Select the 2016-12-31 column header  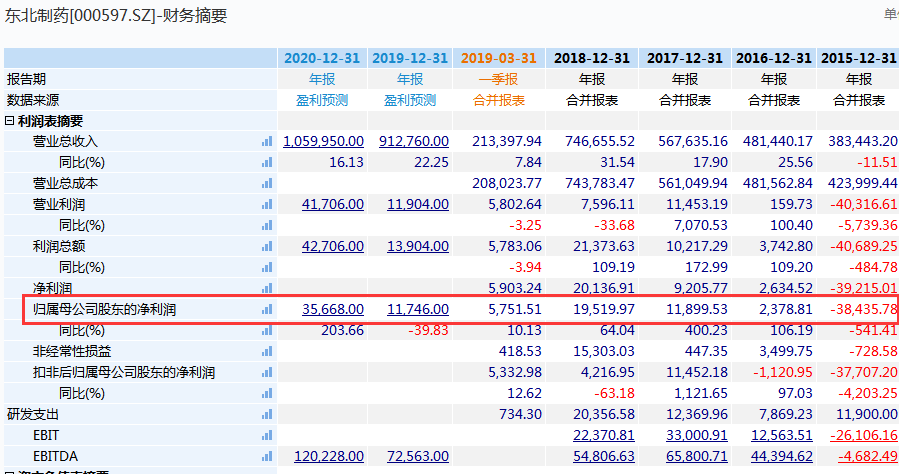[773, 58]
